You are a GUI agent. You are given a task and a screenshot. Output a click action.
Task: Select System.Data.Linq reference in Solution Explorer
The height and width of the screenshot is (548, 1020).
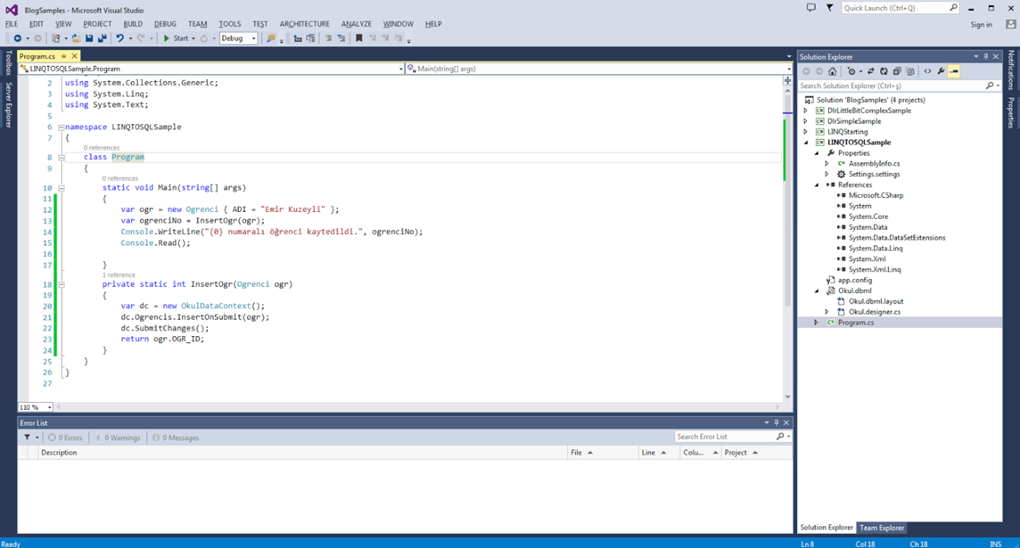876,249
